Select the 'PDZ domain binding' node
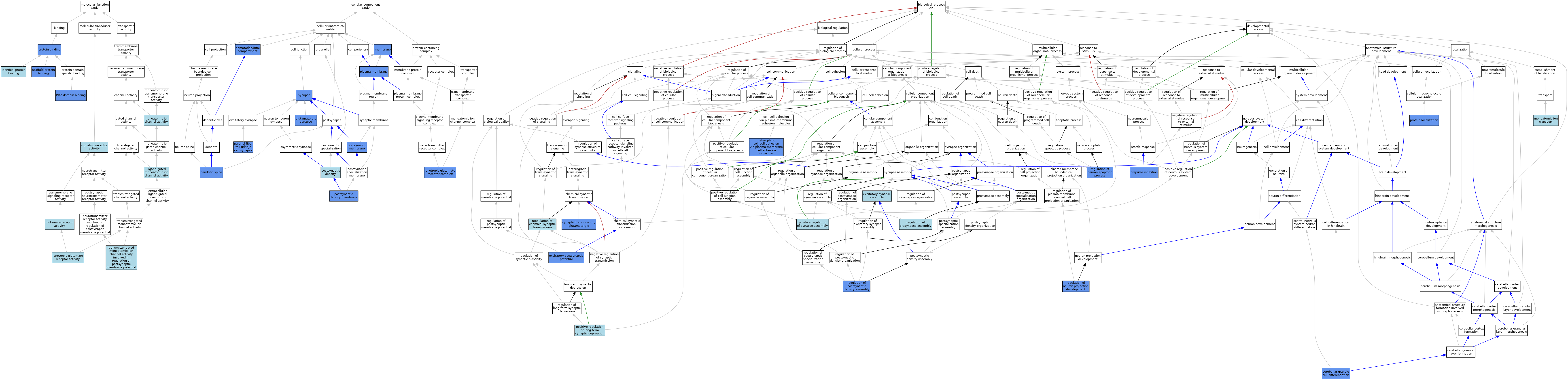The image size is (1568, 380). 71,95
